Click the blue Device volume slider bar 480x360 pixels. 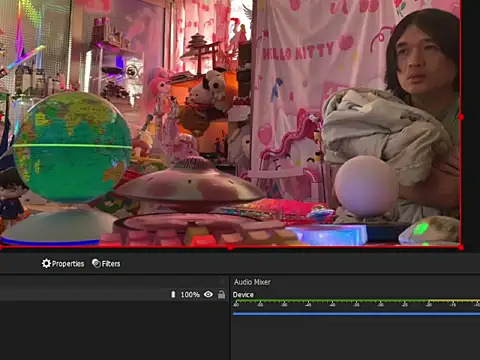(356, 314)
